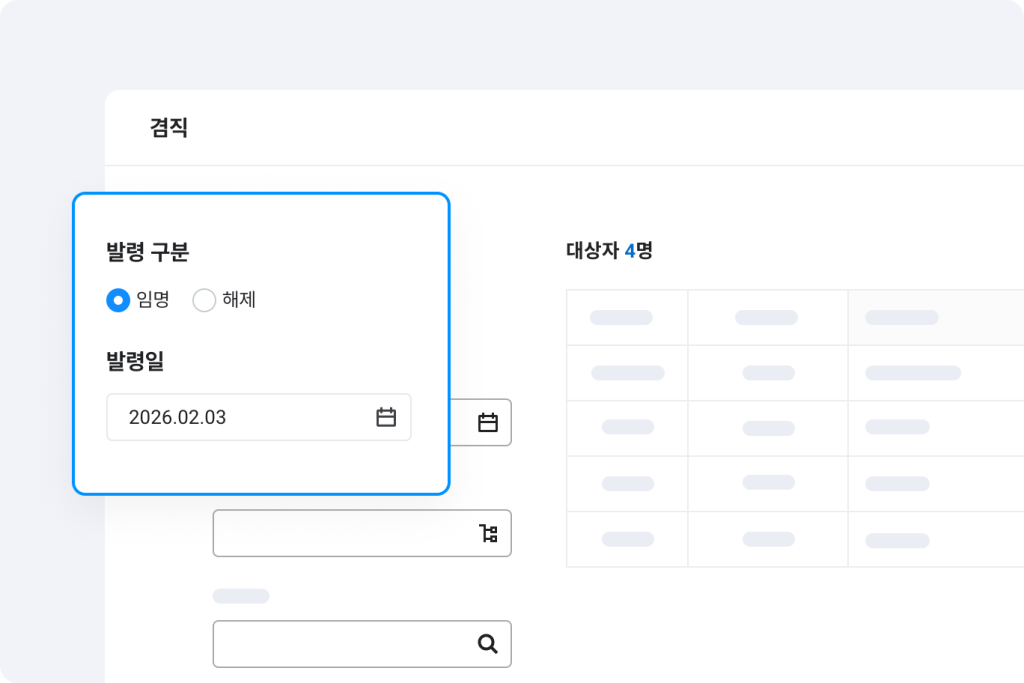
Task: Click the organization chart icon
Action: click(x=488, y=533)
